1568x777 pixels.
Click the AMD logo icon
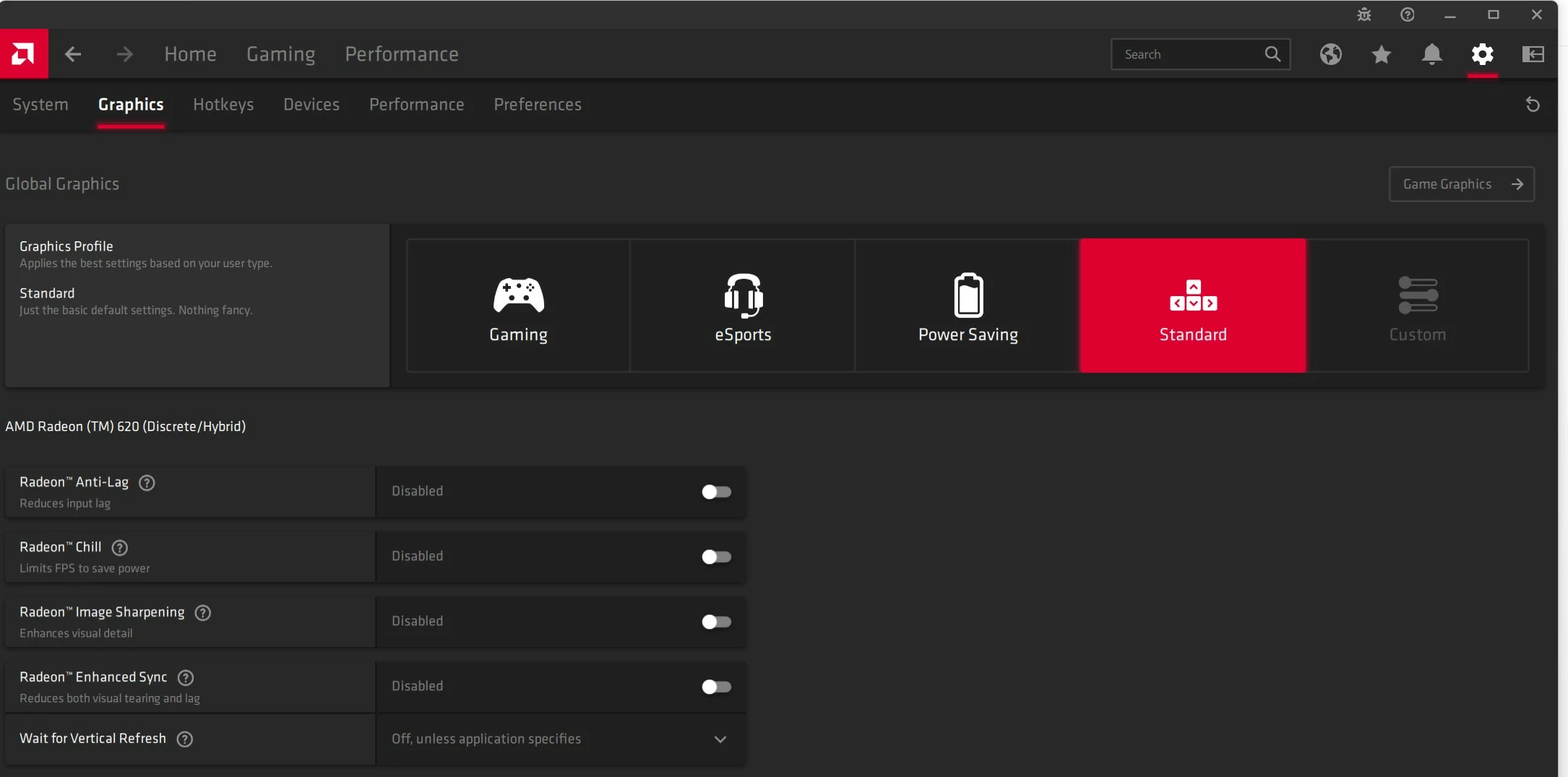[24, 54]
